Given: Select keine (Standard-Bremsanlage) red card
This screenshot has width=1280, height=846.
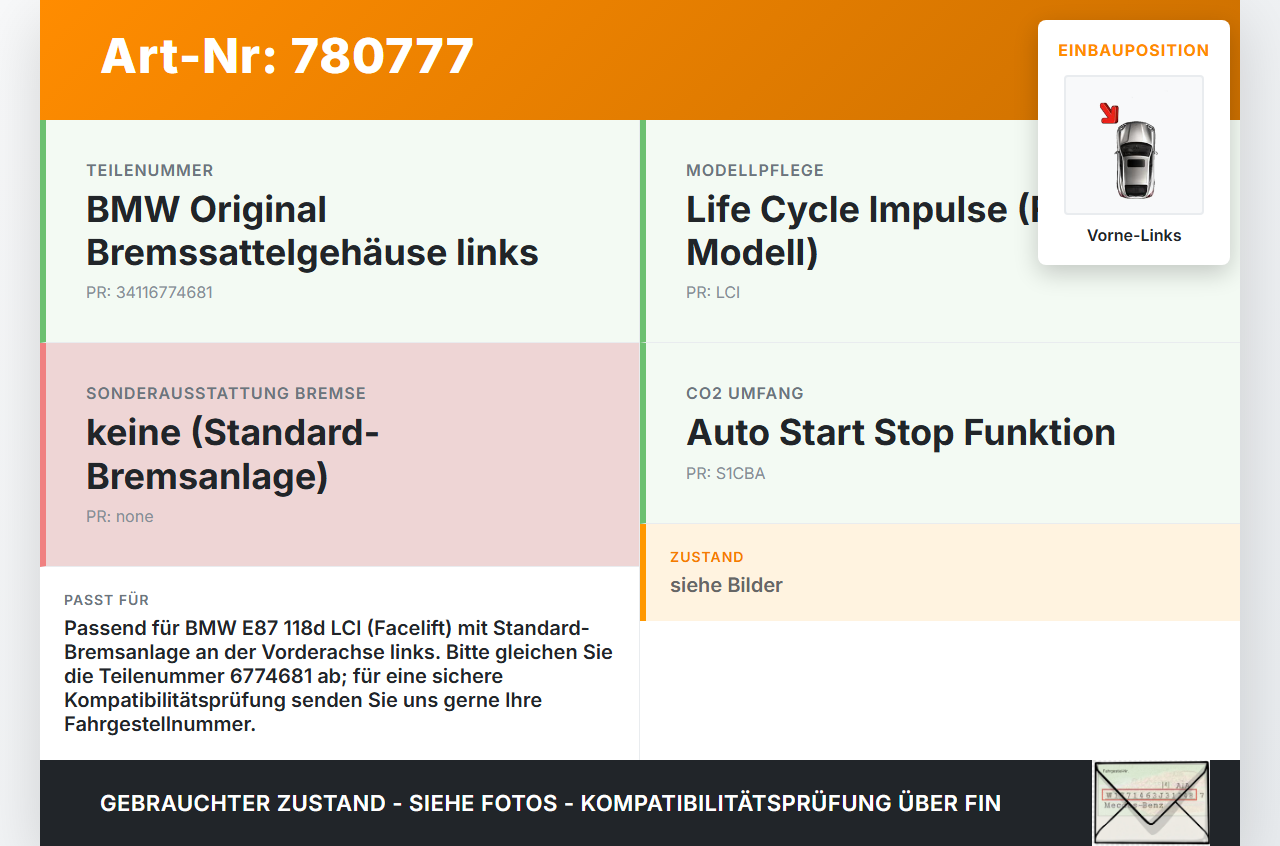Looking at the screenshot, I should [x=340, y=455].
